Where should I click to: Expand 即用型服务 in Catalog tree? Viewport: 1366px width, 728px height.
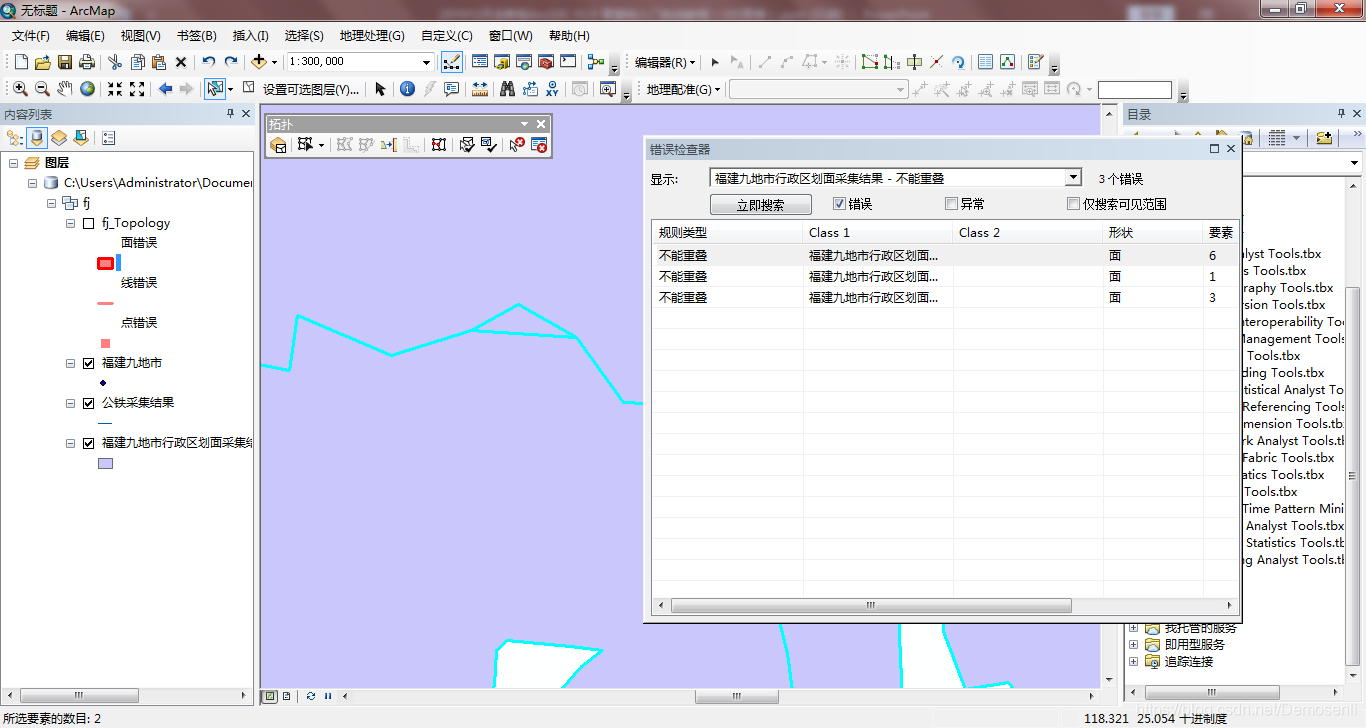click(x=1134, y=645)
